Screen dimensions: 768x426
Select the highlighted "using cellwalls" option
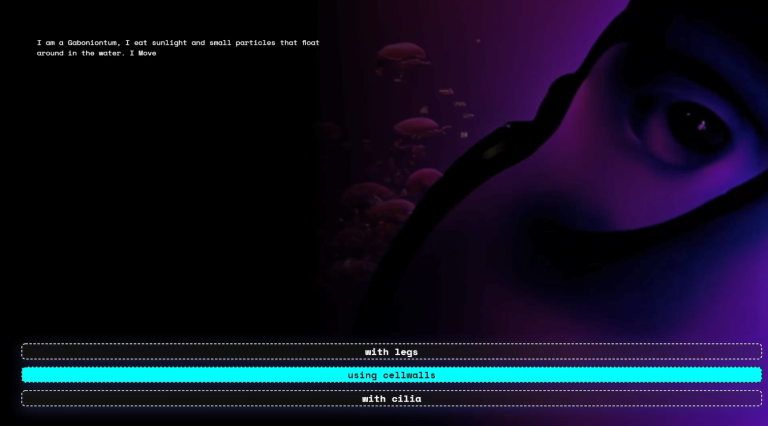pos(391,375)
